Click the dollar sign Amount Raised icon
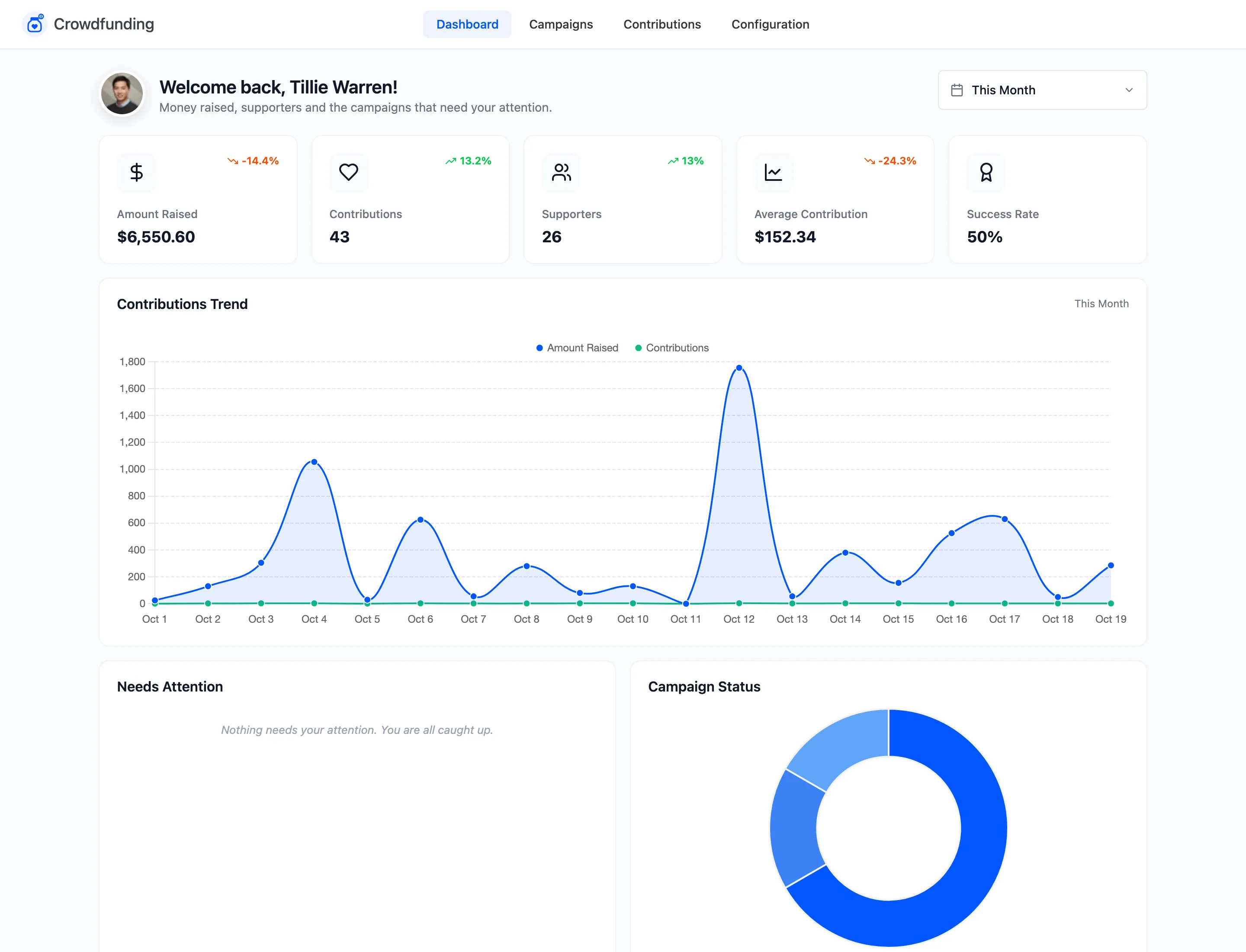 136,172
